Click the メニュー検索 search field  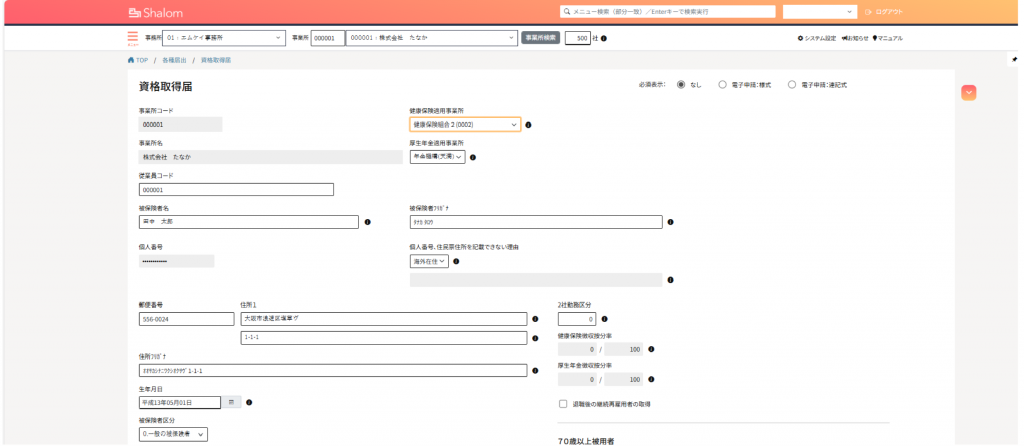click(668, 12)
